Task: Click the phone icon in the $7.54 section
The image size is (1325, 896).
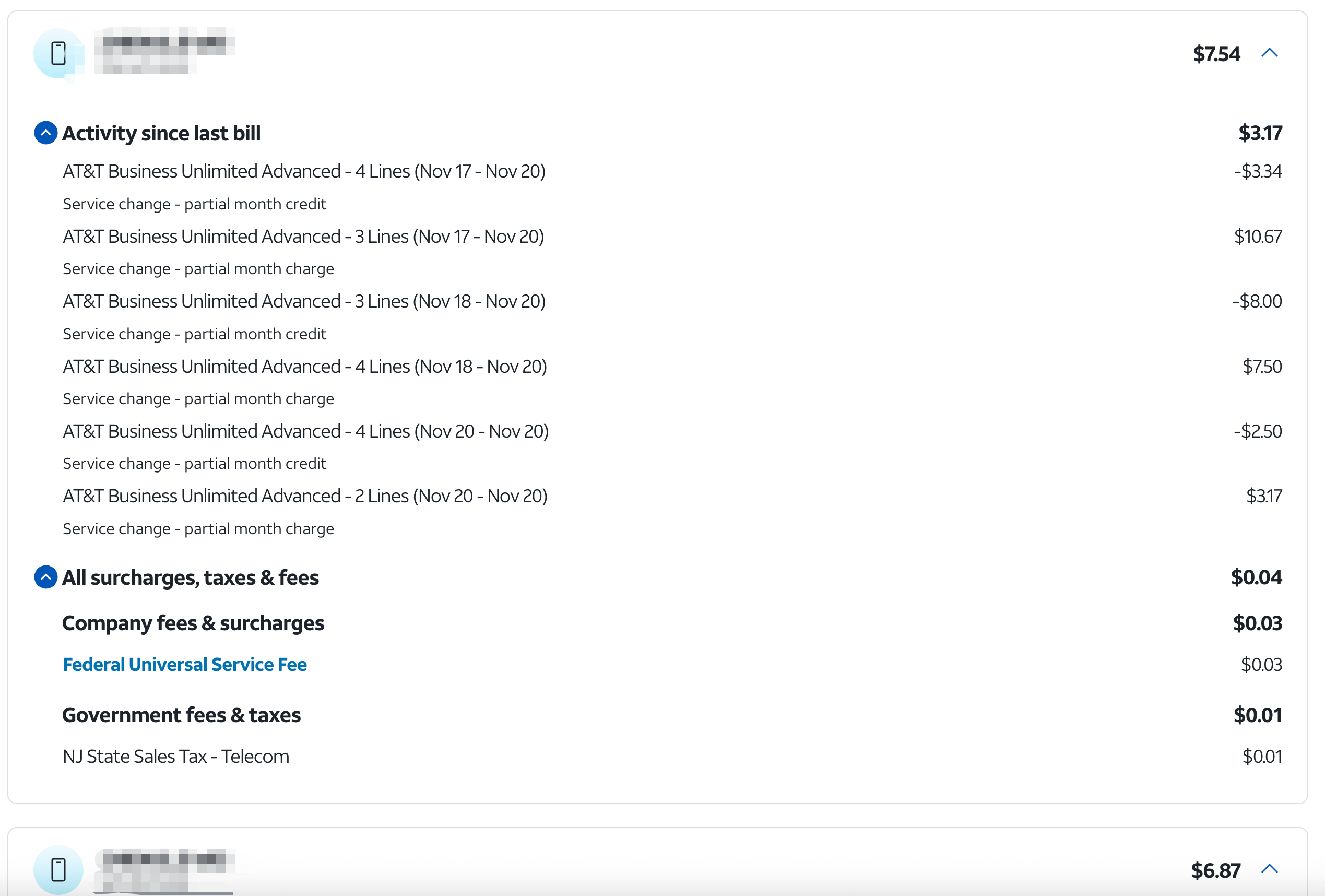Action: pyautogui.click(x=58, y=53)
